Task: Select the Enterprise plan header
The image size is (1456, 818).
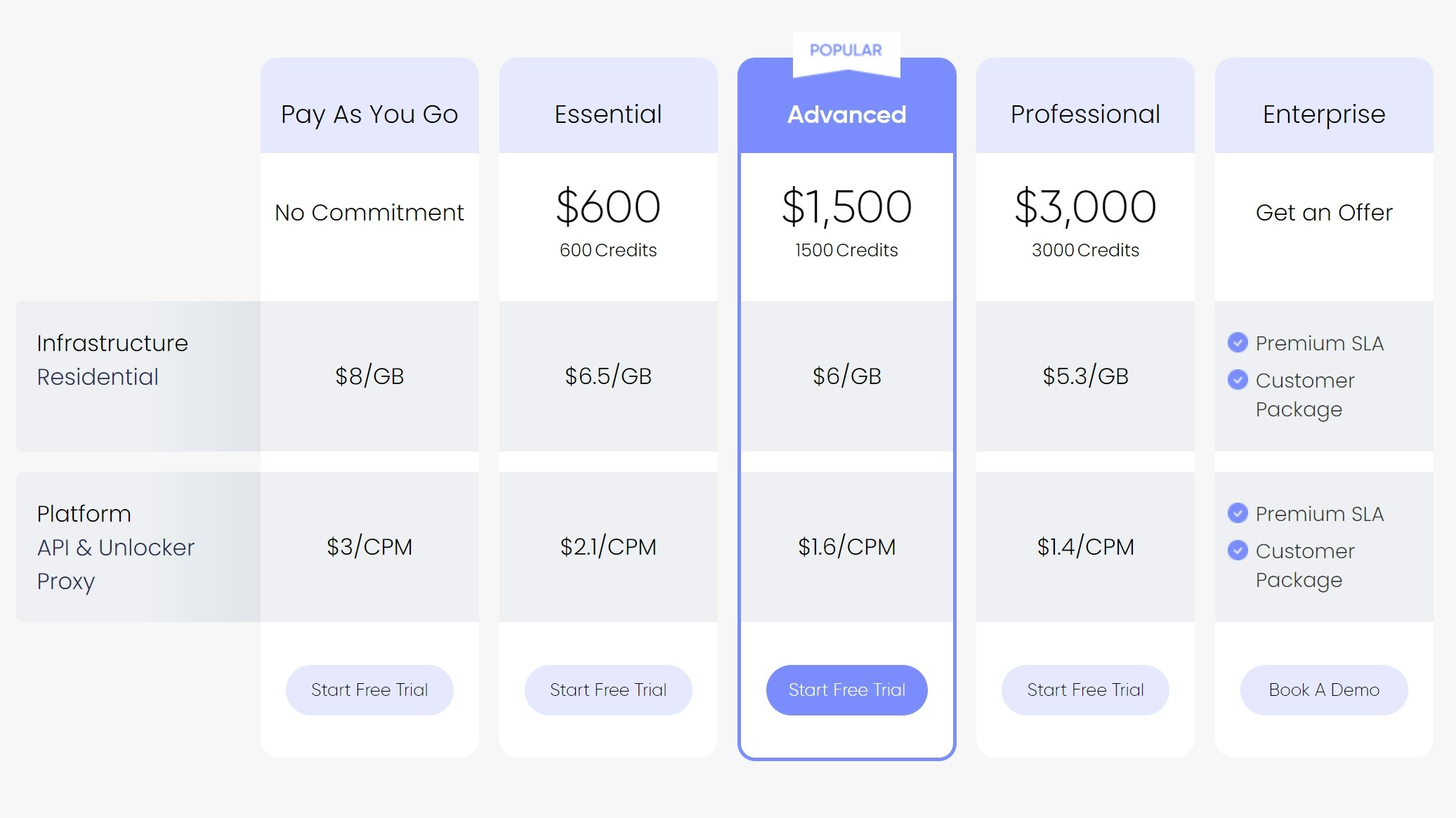Action: click(x=1324, y=114)
